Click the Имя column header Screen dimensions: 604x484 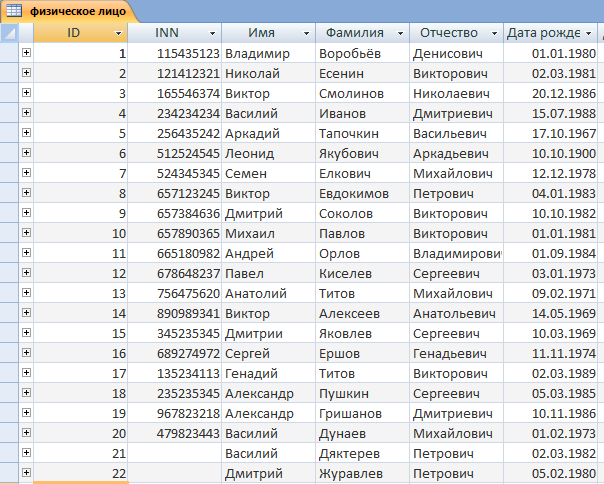pyautogui.click(x=268, y=33)
